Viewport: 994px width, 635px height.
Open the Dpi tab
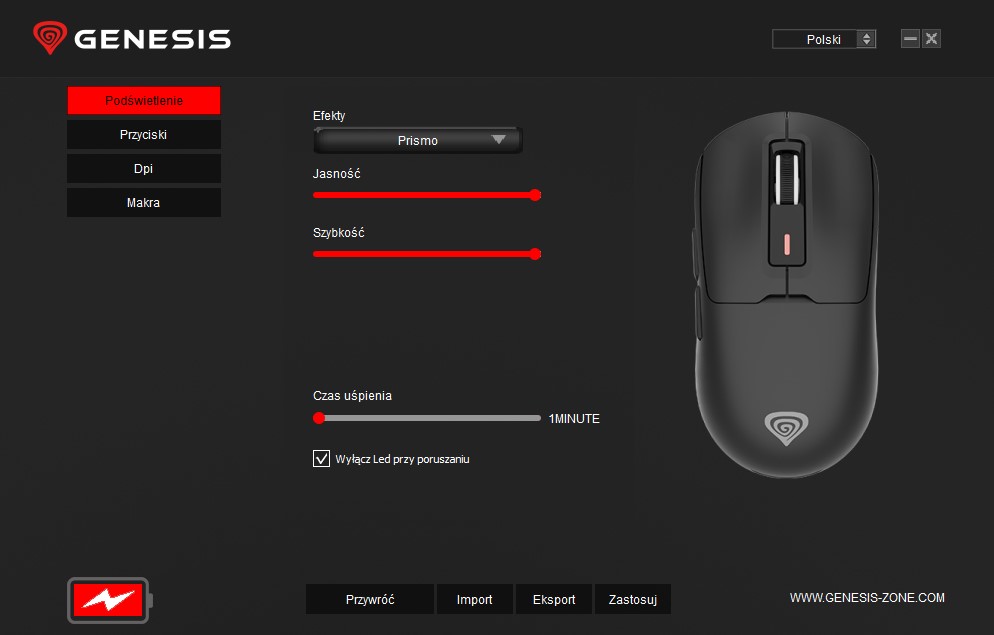click(x=144, y=169)
